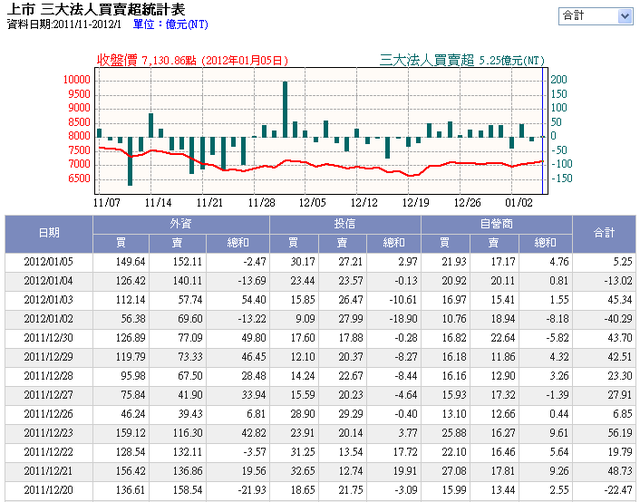Click foreign net value 54.40
Screen dimensions: 640x502
[x=253, y=300]
